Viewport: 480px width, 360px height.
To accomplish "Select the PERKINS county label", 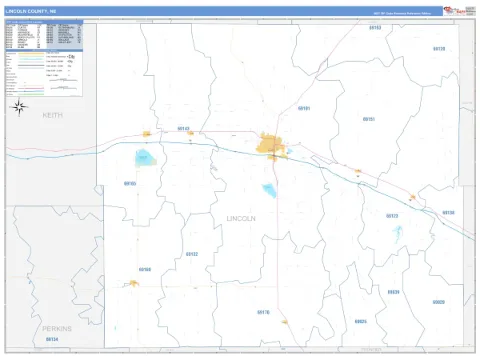I will [x=57, y=329].
